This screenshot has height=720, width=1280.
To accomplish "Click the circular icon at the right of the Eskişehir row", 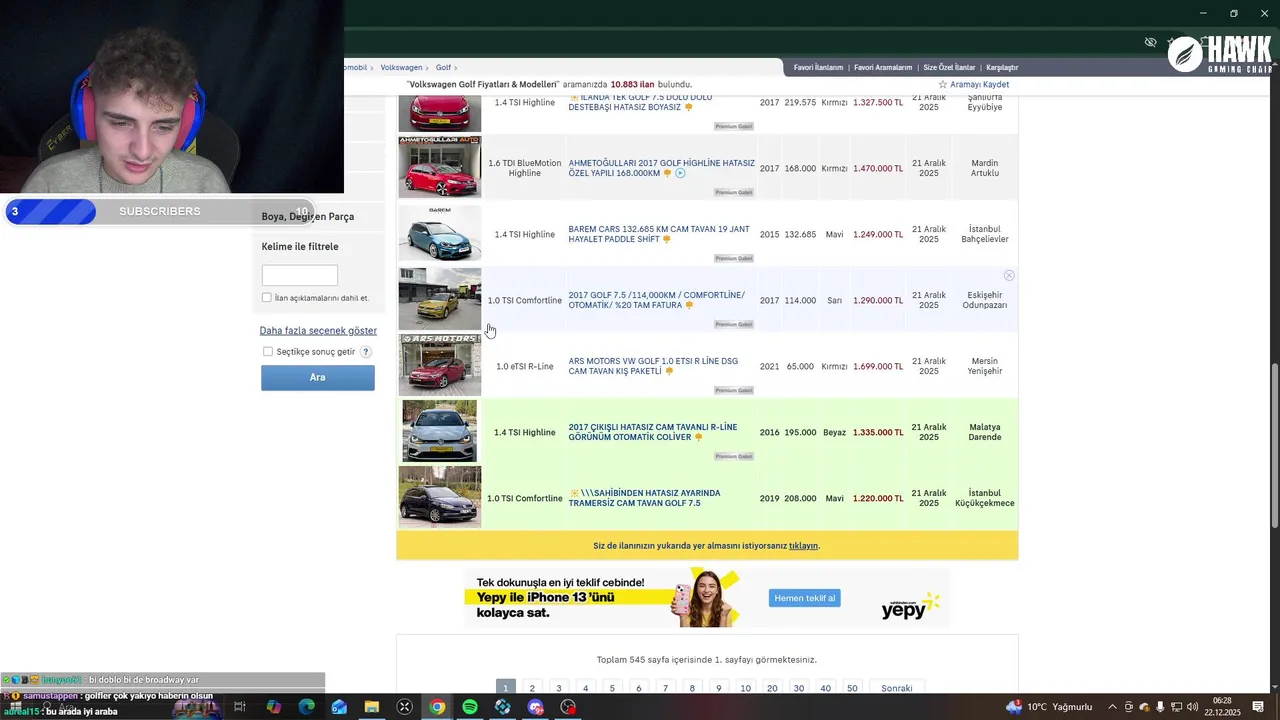I will coord(1009,275).
